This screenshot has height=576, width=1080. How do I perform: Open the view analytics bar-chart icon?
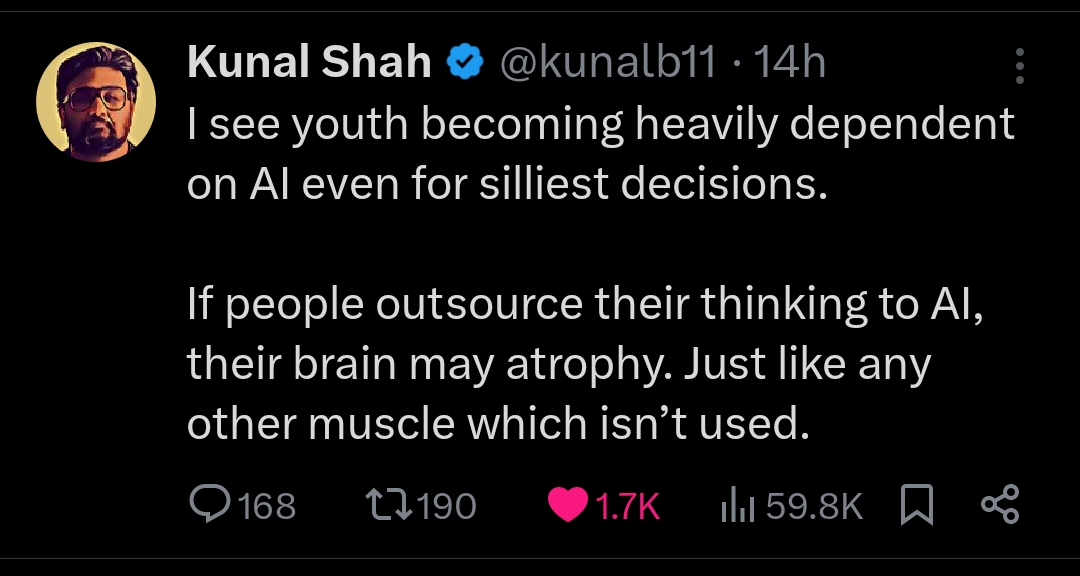click(737, 506)
